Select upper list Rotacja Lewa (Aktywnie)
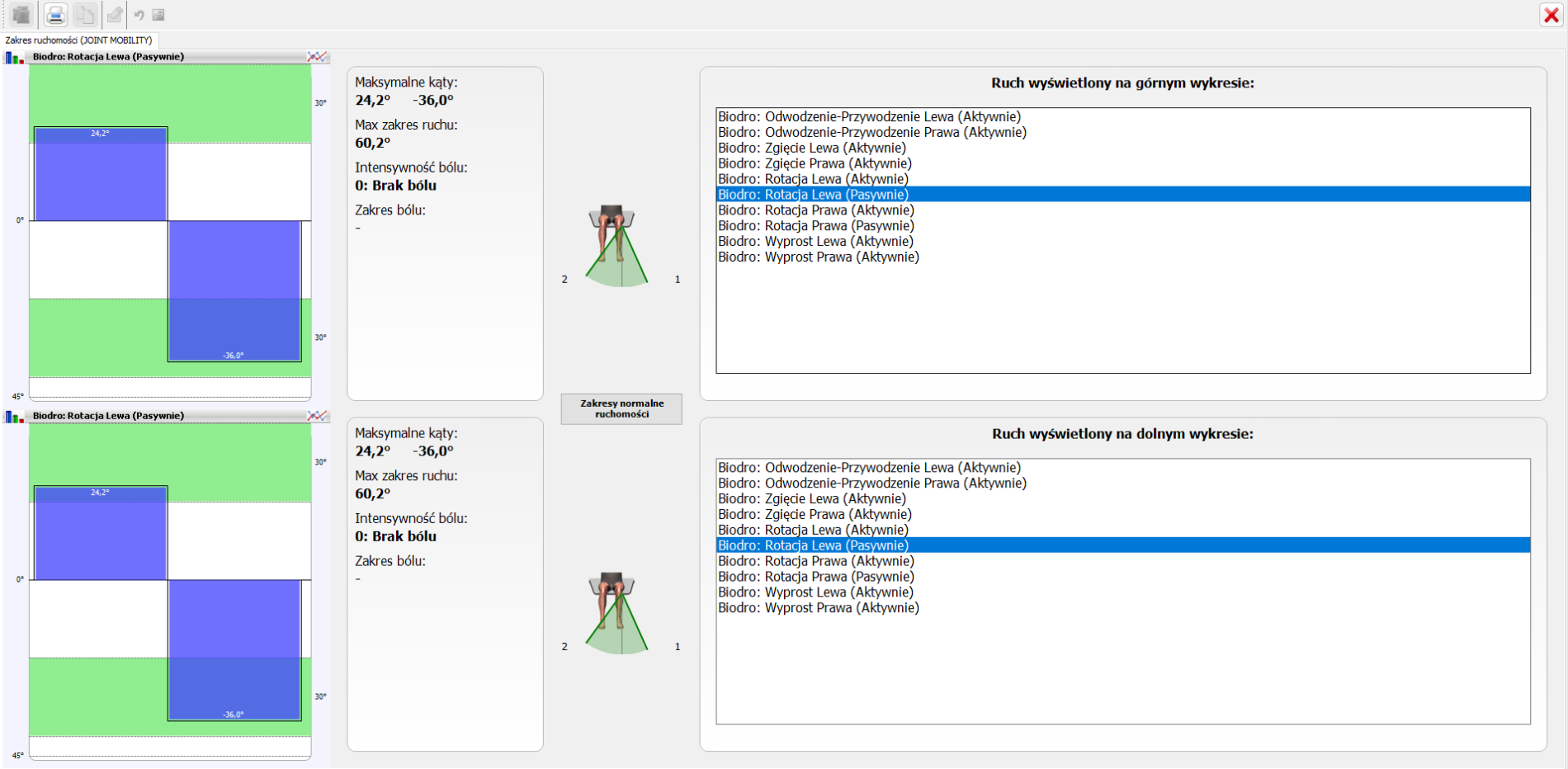The width and height of the screenshot is (1568, 769). point(1123,179)
